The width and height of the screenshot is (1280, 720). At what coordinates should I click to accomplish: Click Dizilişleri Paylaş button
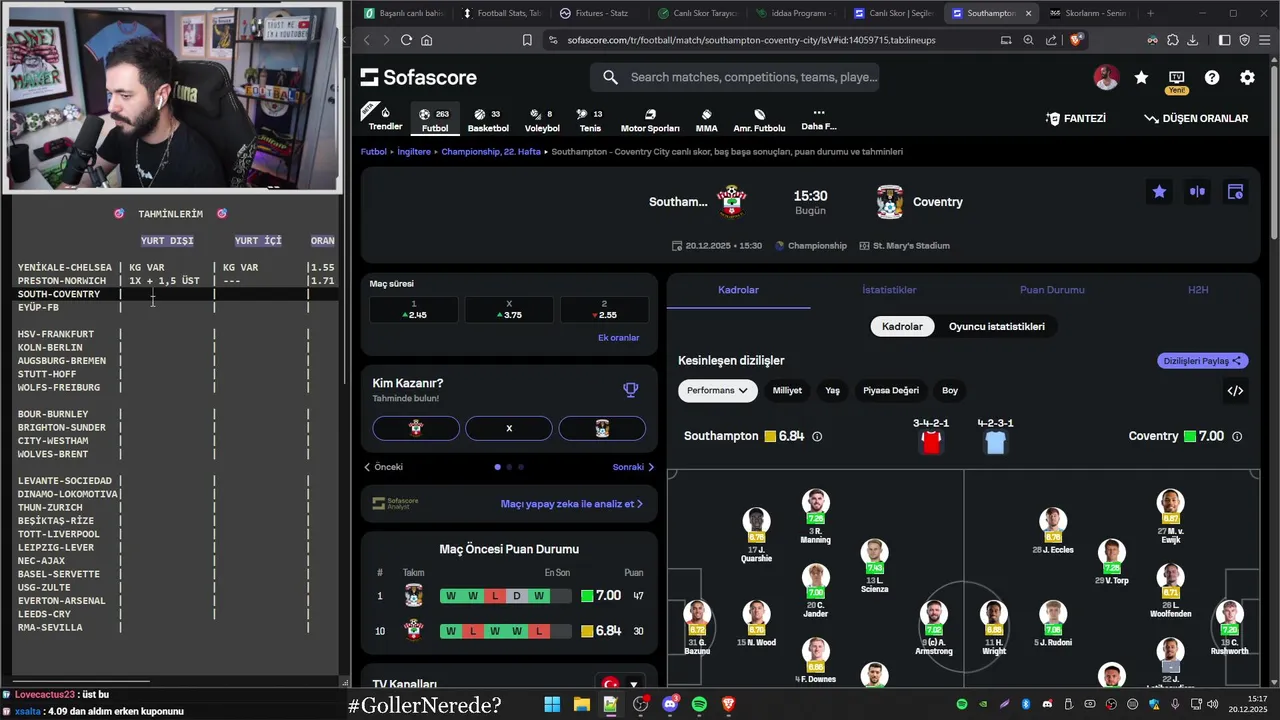pos(1203,361)
